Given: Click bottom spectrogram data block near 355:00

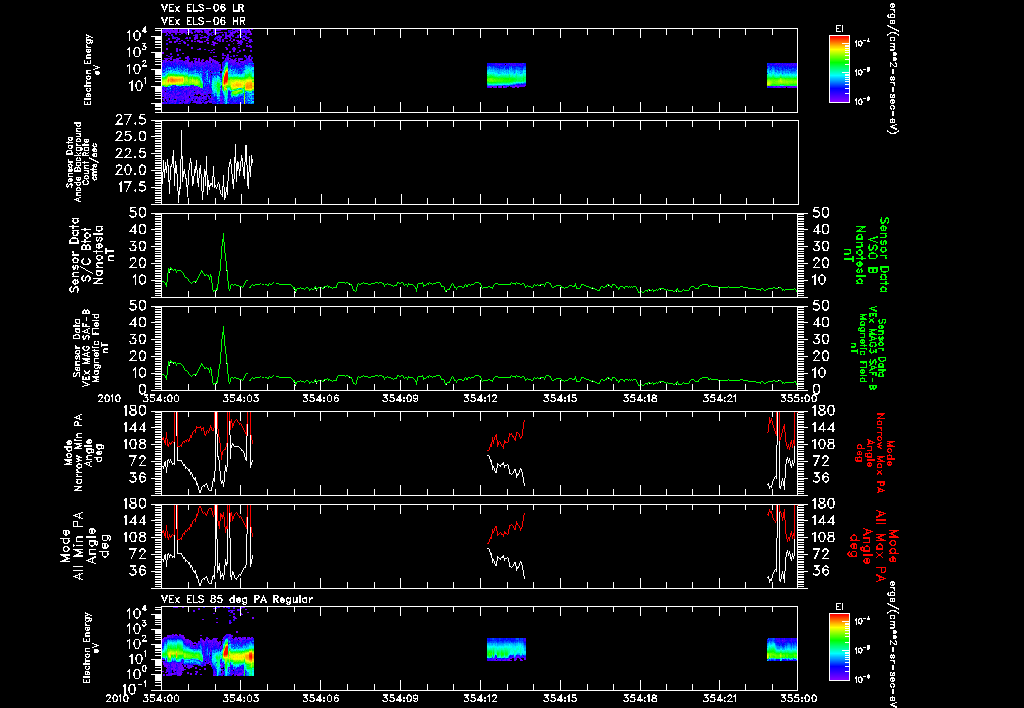Looking at the screenshot, I should pos(782,649).
